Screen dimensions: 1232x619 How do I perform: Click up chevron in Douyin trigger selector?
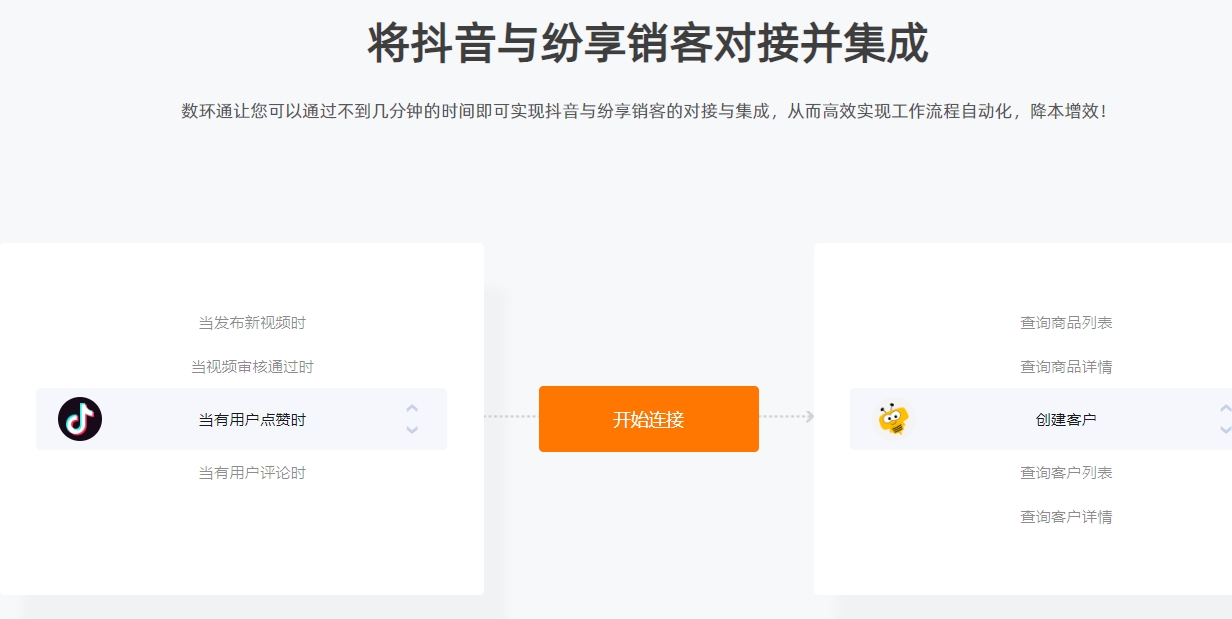point(412,408)
